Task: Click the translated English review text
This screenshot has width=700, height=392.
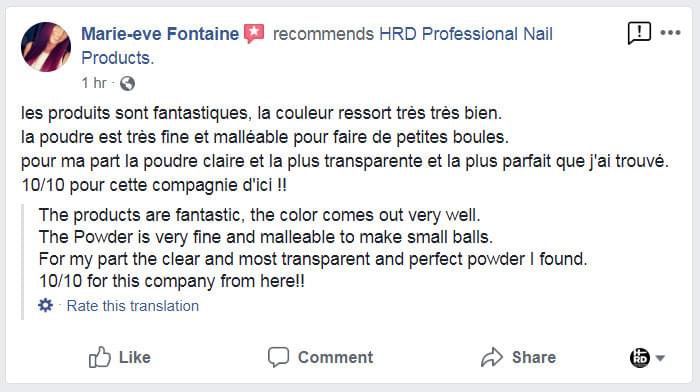Action: pos(312,248)
